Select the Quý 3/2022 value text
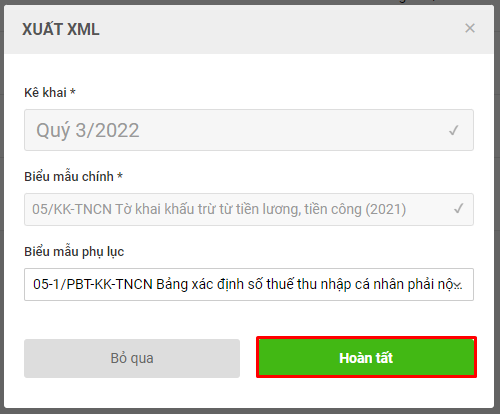 [x=88, y=130]
